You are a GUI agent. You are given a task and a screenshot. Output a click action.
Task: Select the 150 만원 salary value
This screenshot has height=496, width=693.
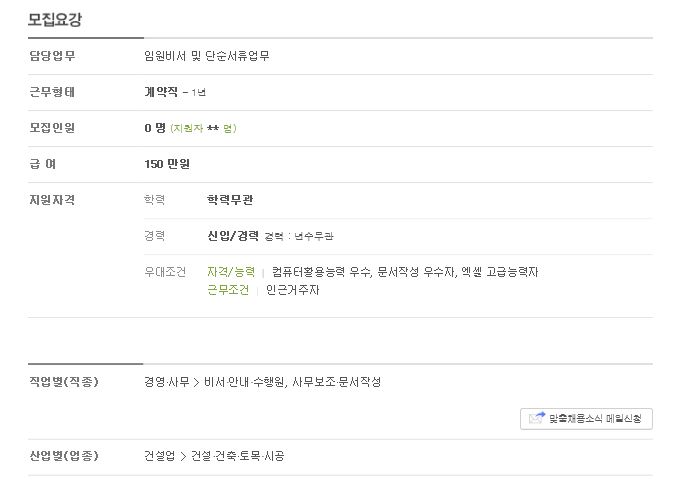167,164
